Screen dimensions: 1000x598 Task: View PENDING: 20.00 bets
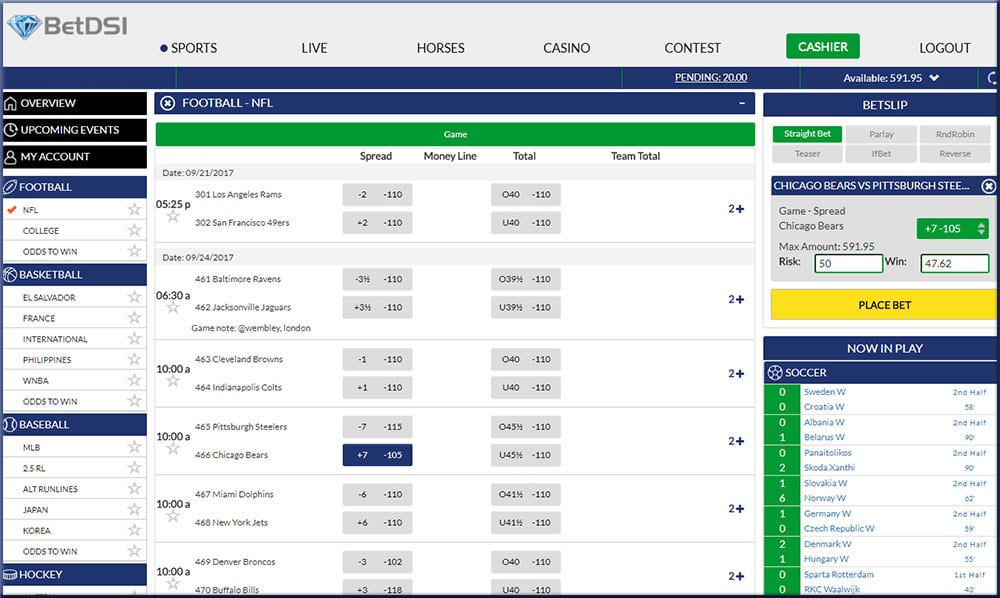[711, 78]
